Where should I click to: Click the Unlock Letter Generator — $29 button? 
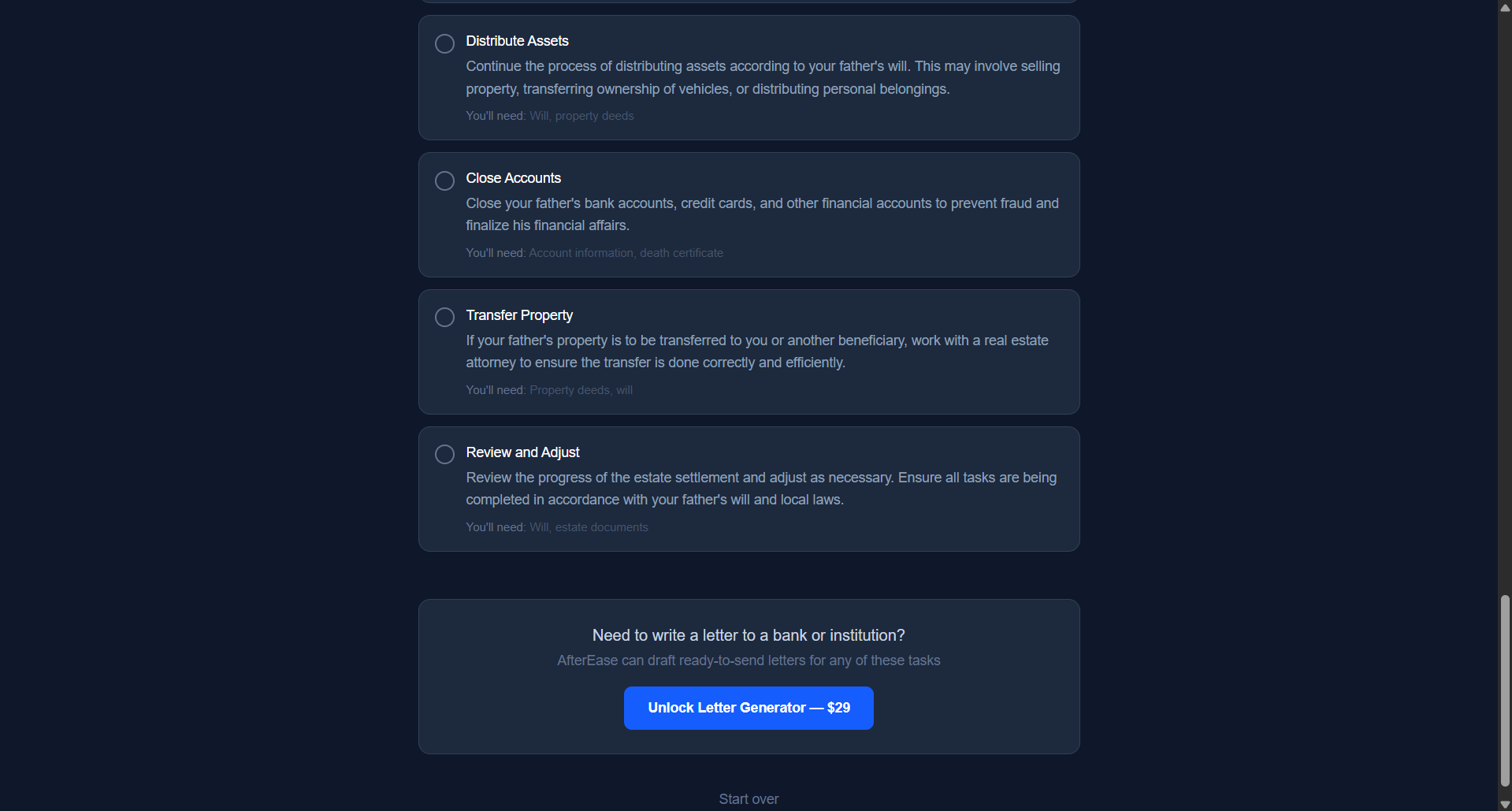point(748,707)
